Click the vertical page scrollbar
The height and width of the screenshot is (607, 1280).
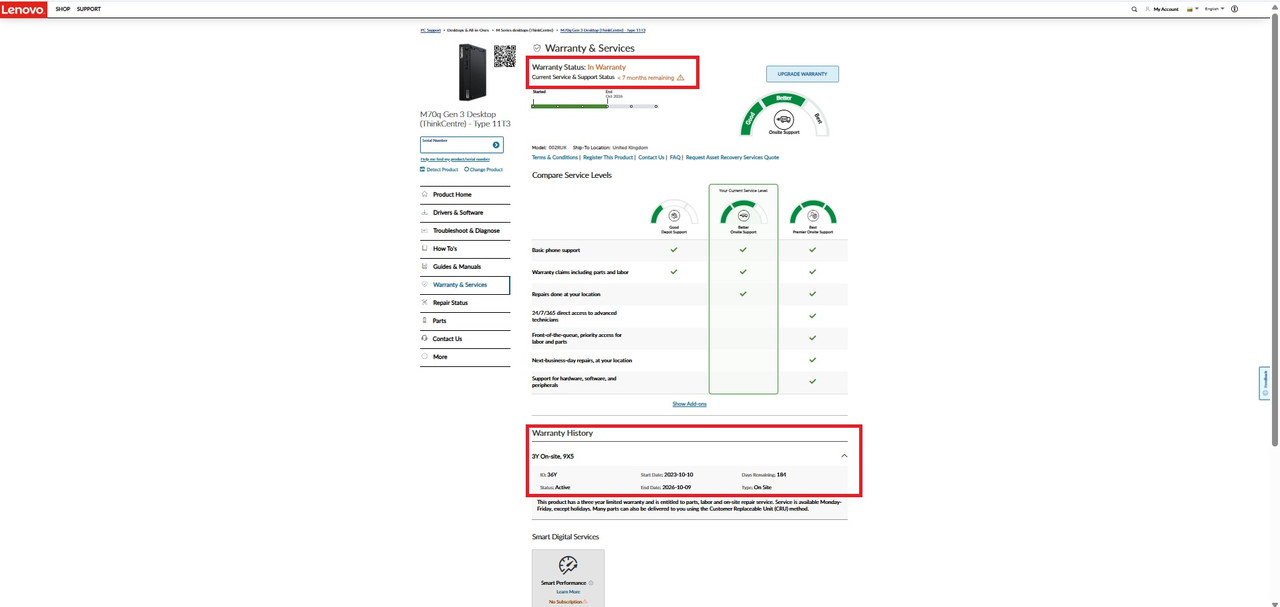pos(1275,230)
